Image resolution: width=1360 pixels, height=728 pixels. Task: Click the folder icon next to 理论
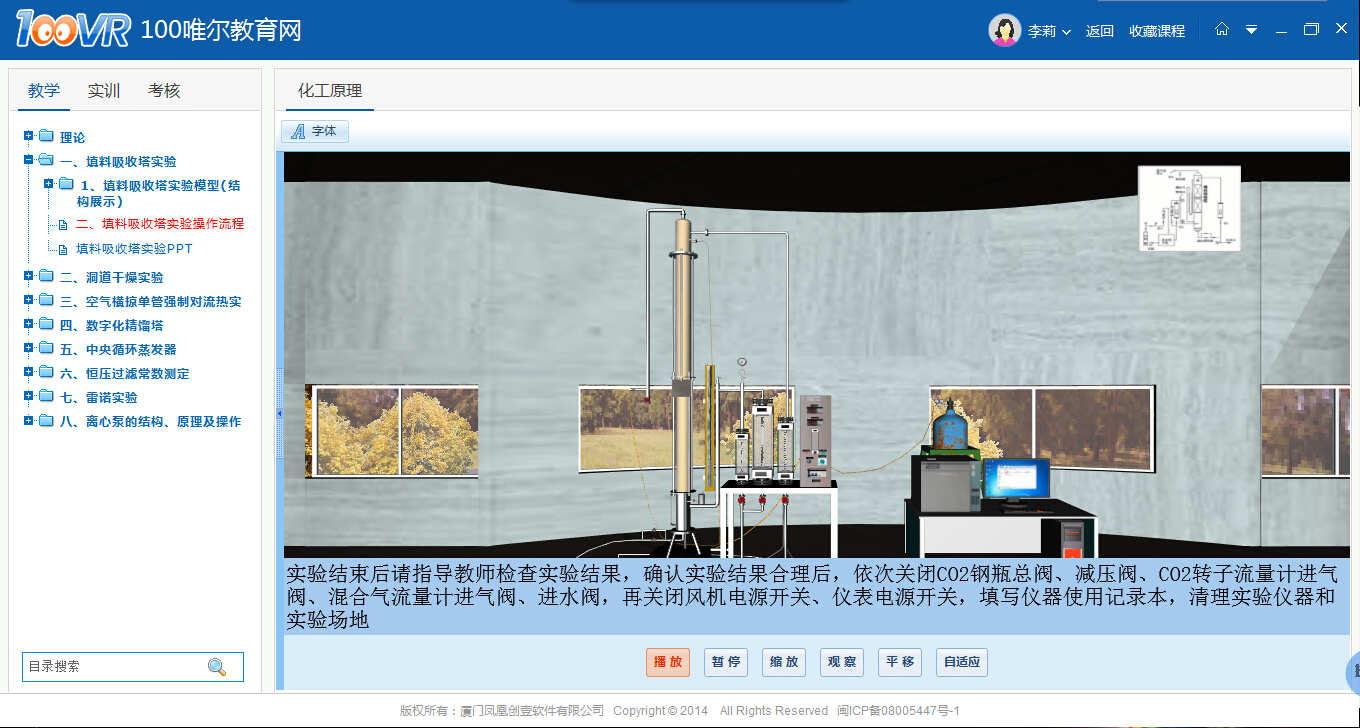coord(46,137)
